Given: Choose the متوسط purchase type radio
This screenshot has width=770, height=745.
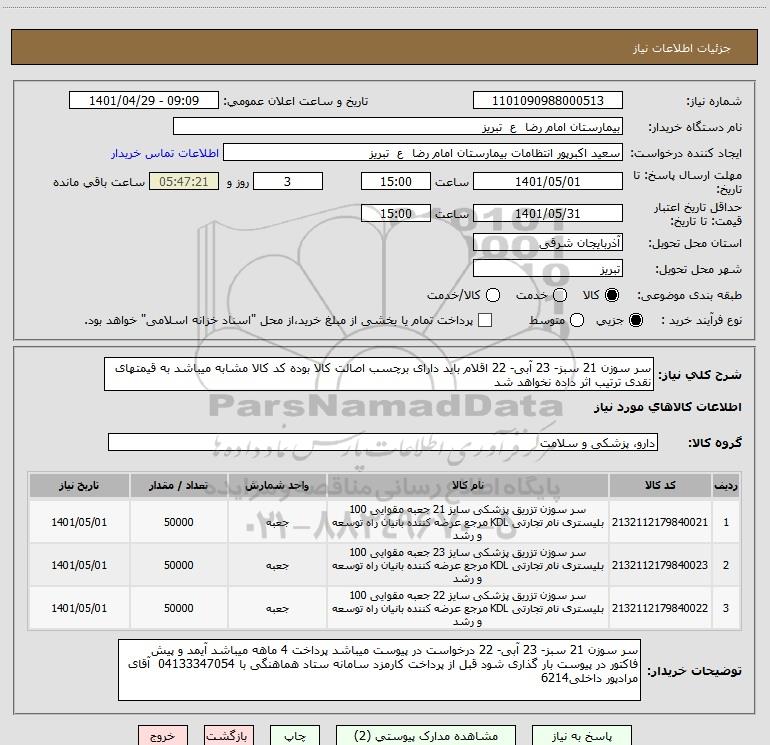Looking at the screenshot, I should (x=577, y=320).
